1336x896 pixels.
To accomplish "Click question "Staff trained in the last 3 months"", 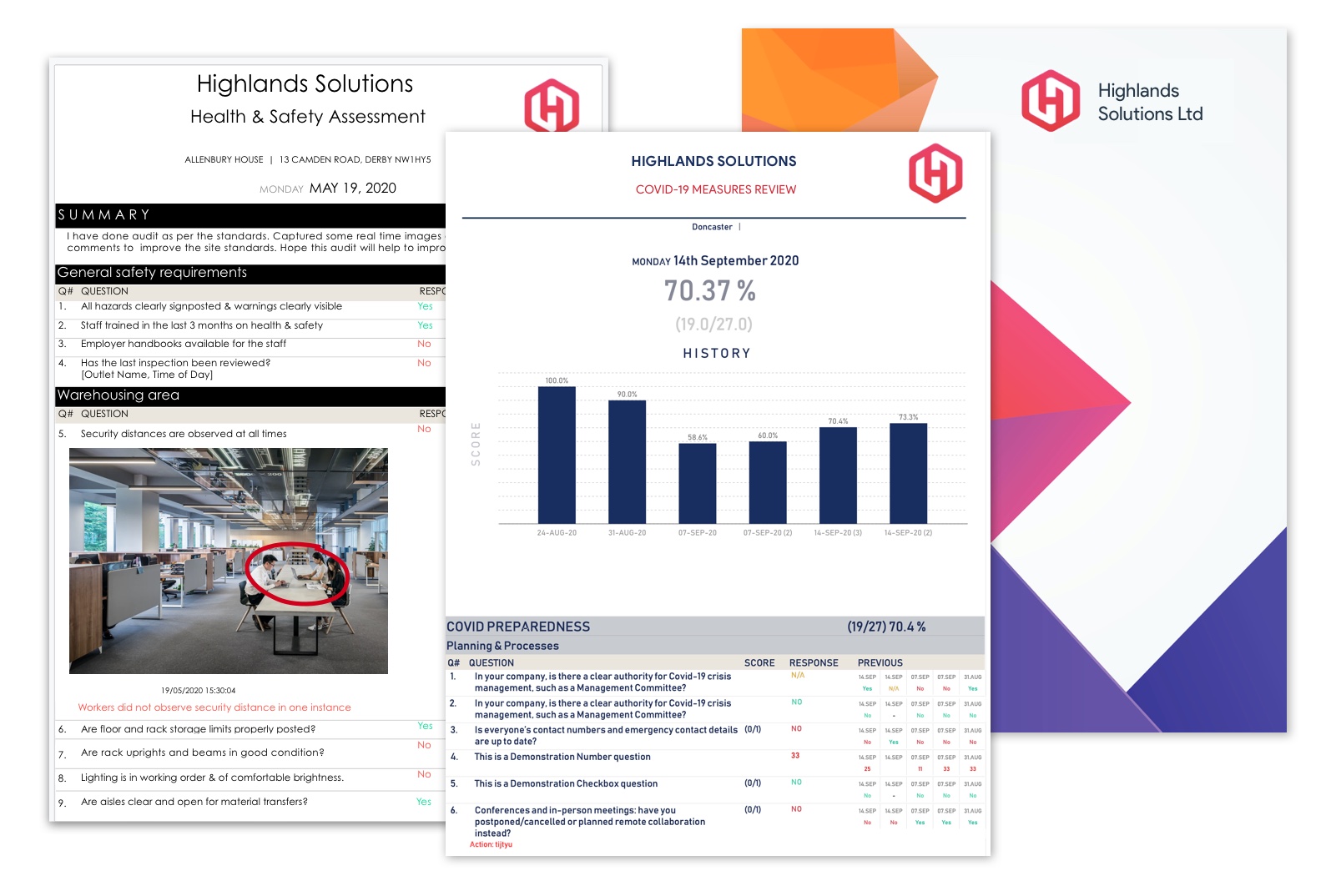I will (202, 325).
